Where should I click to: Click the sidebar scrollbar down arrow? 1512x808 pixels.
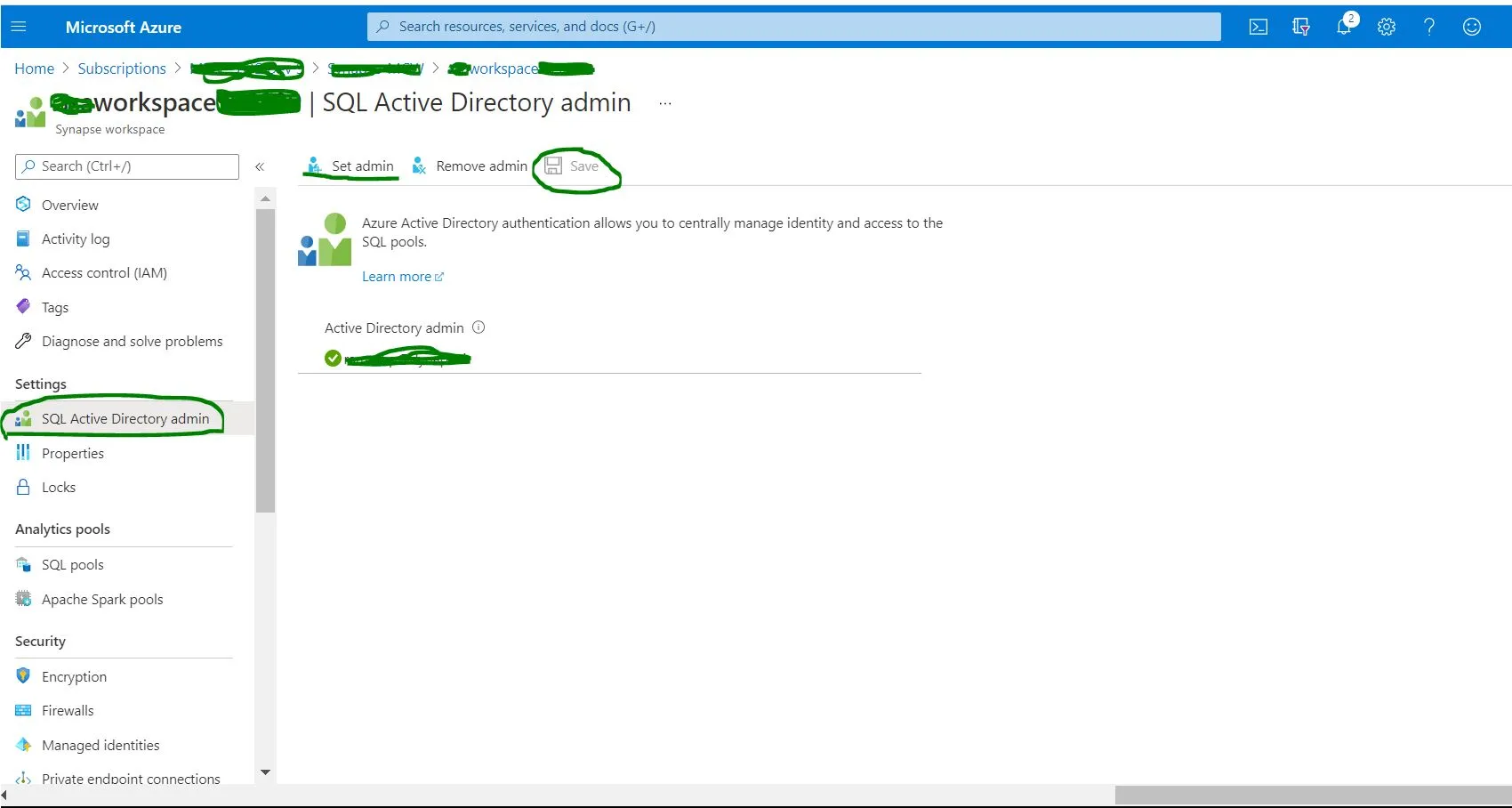[265, 772]
